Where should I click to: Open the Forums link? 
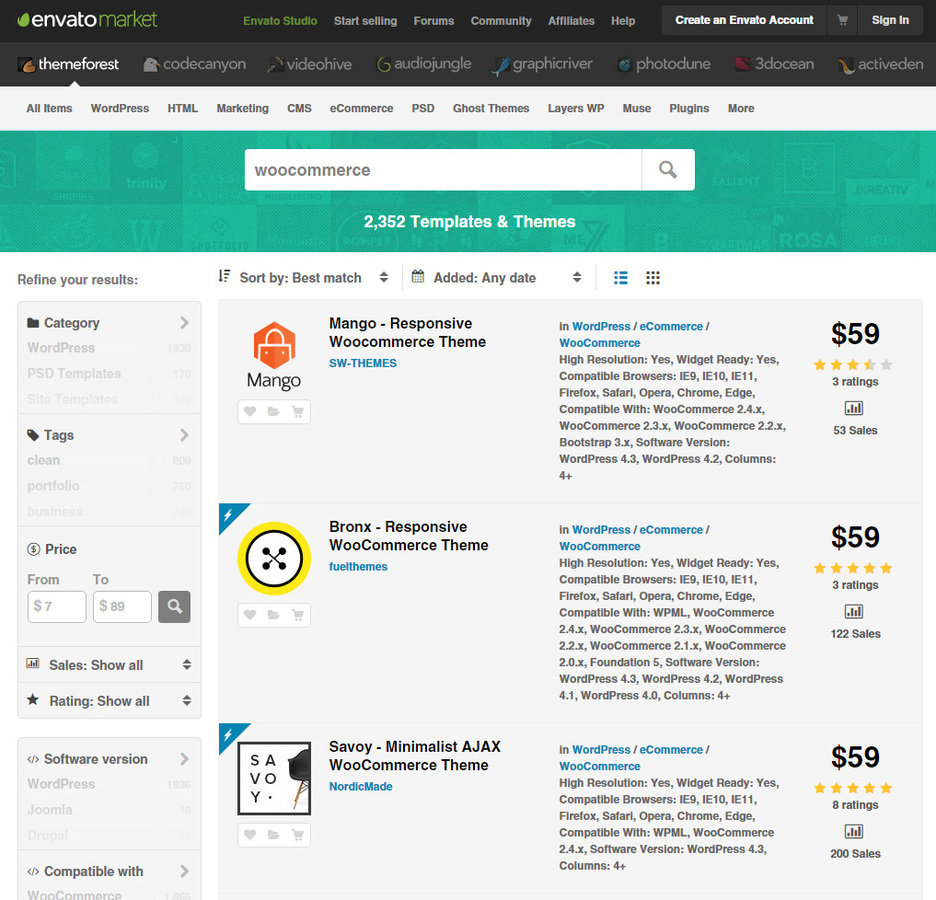(434, 21)
